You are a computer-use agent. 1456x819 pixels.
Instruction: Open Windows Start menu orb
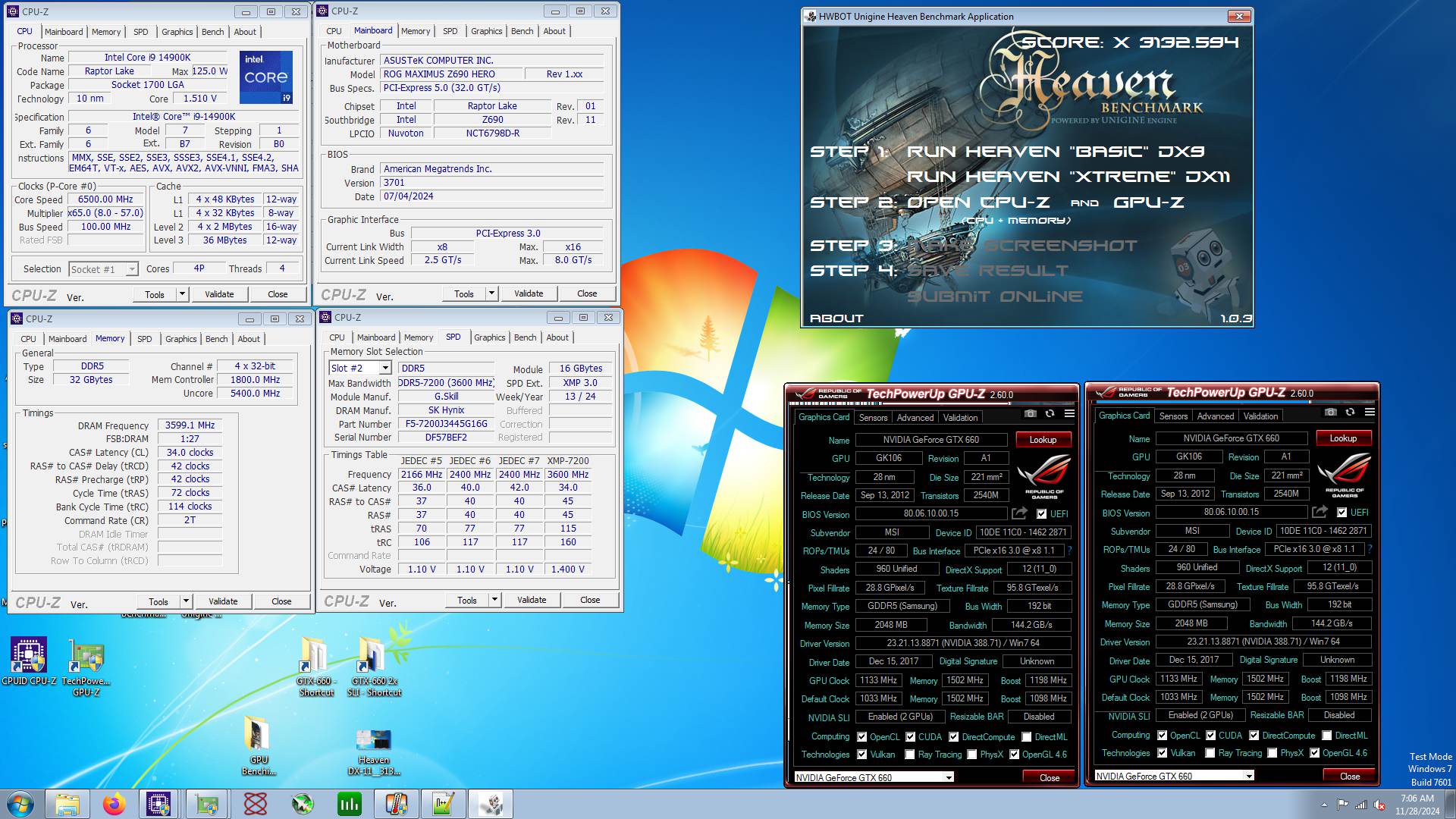pyautogui.click(x=20, y=804)
